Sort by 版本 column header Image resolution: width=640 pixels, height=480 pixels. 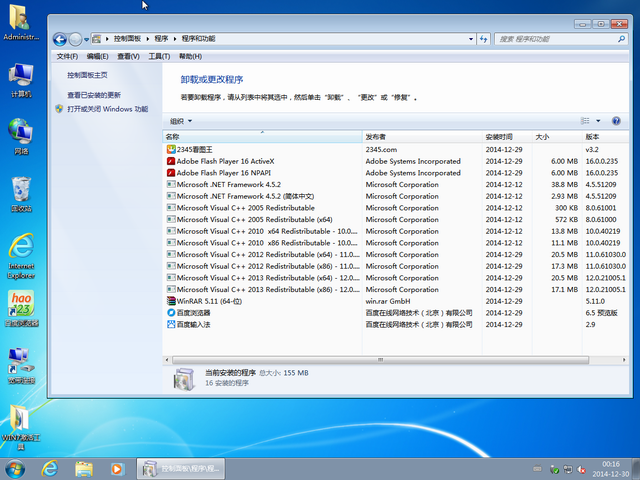click(605, 137)
